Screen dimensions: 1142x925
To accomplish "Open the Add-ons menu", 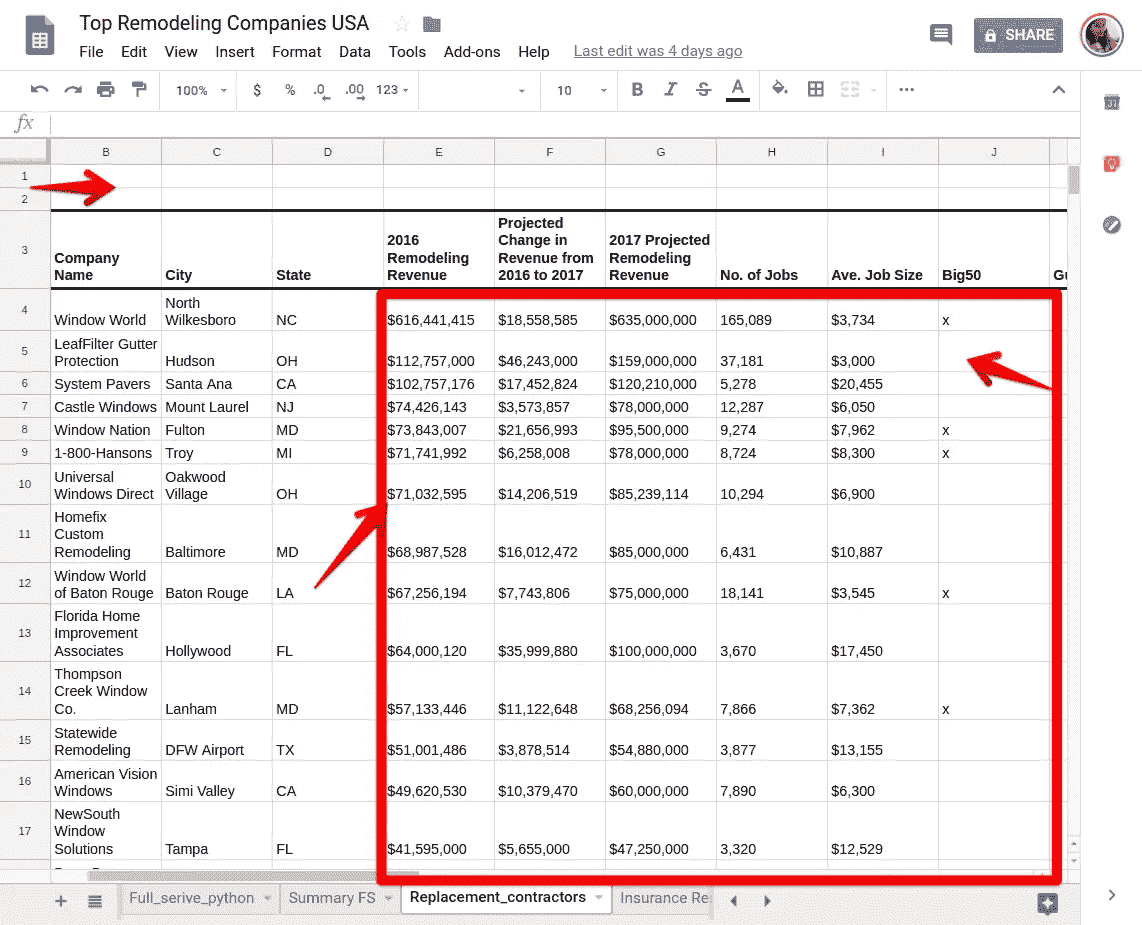I will tap(472, 52).
